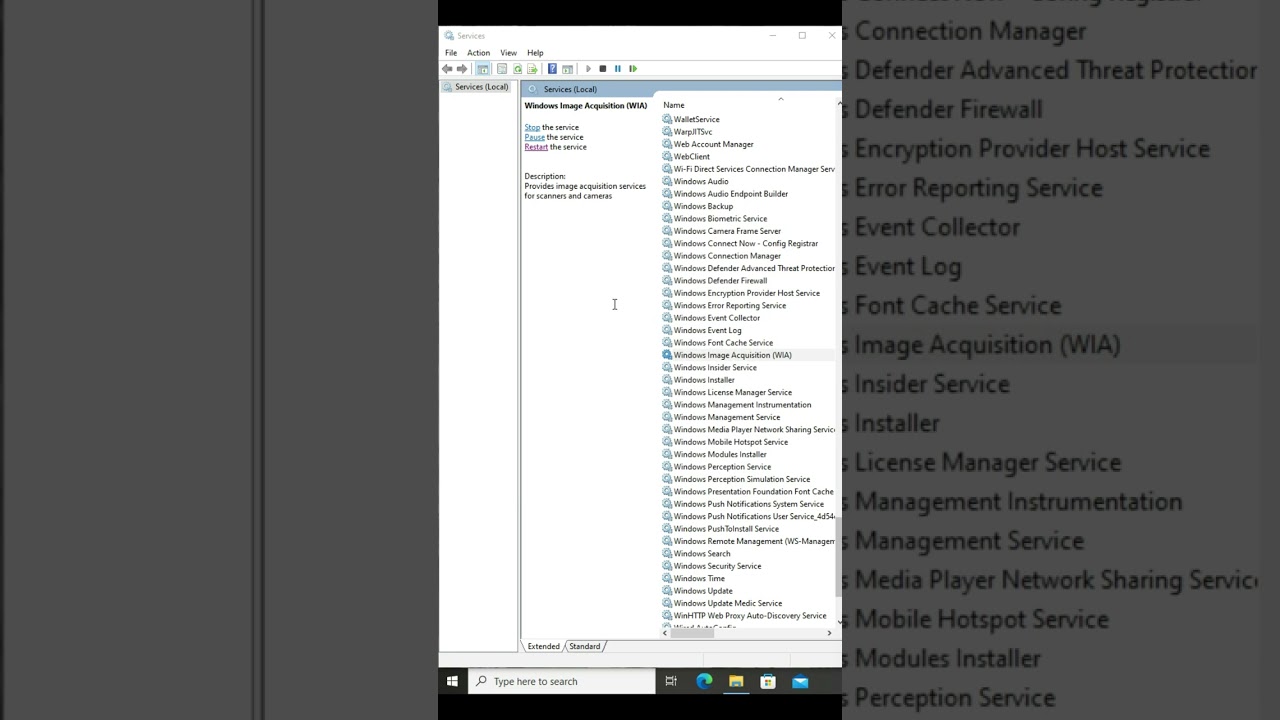1280x720 pixels.
Task: Open the Action menu
Action: click(478, 53)
